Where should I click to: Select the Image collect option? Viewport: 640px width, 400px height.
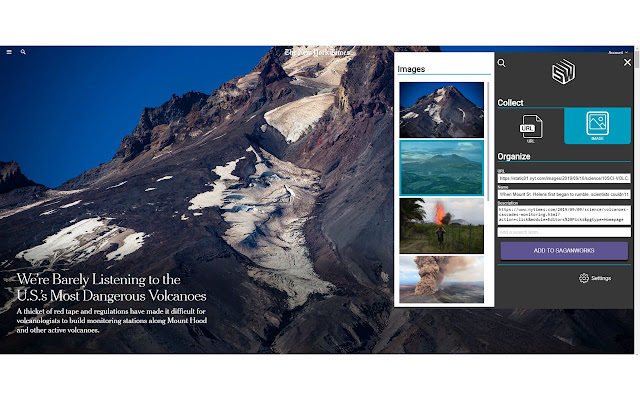pos(597,126)
